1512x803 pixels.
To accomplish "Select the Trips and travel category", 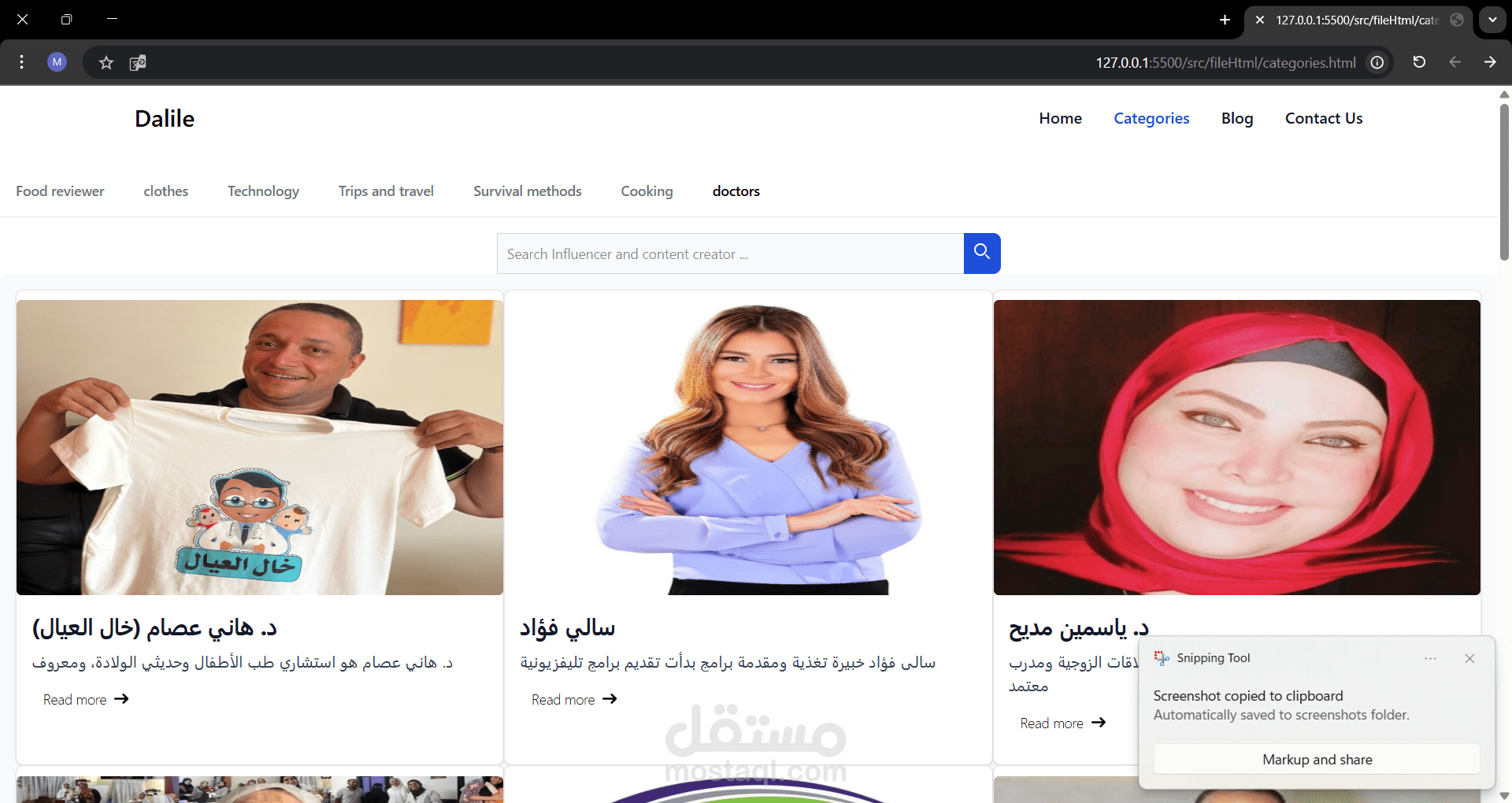I will point(386,191).
